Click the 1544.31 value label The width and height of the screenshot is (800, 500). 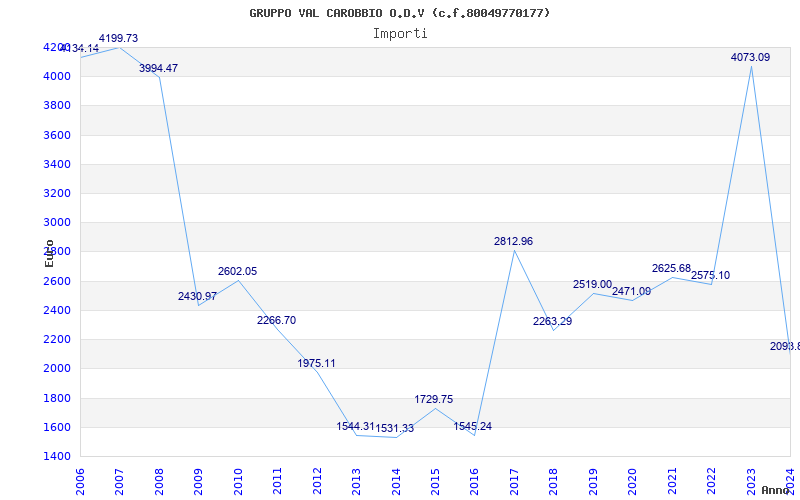point(356,426)
